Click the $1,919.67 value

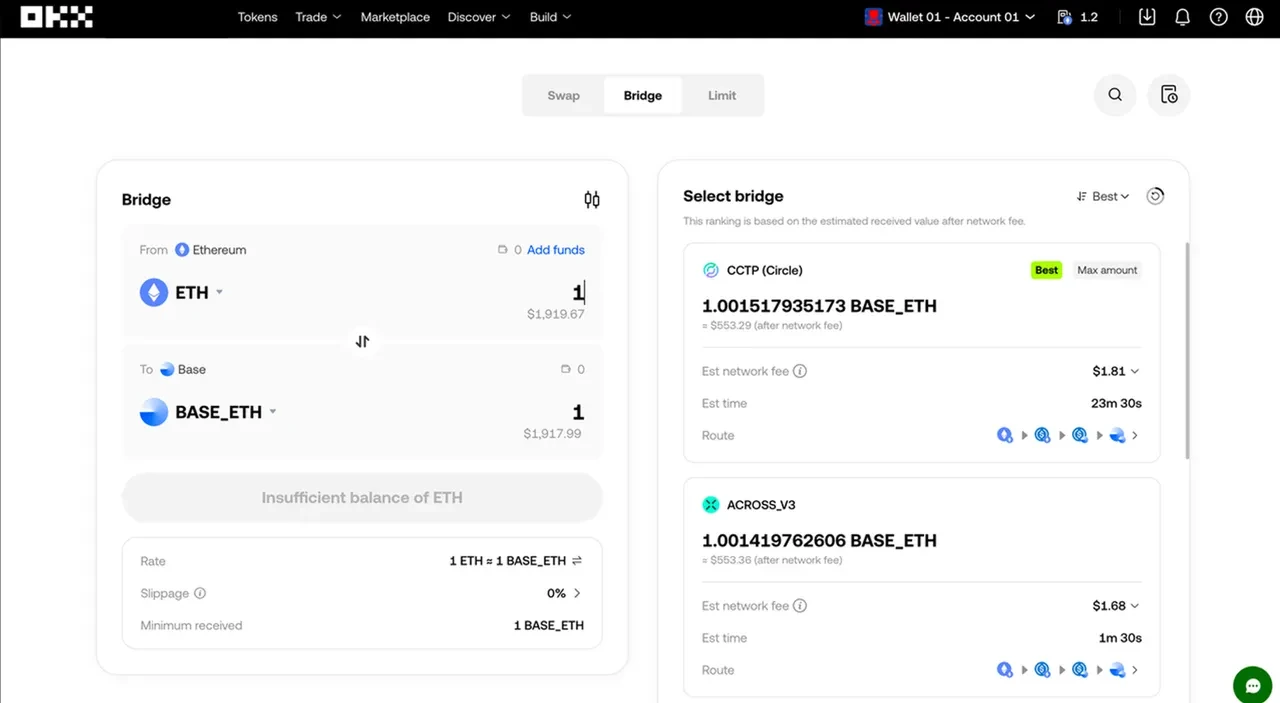click(556, 314)
